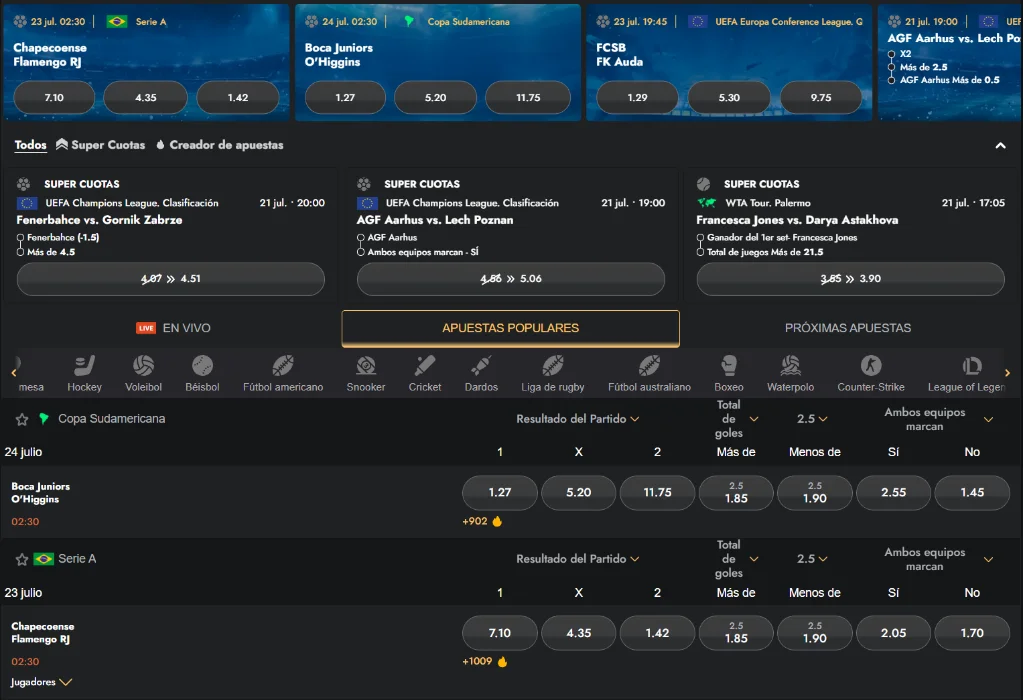Select boosted odds 3.90 for Francesca Jones super cuota
The height and width of the screenshot is (700, 1023).
point(851,279)
